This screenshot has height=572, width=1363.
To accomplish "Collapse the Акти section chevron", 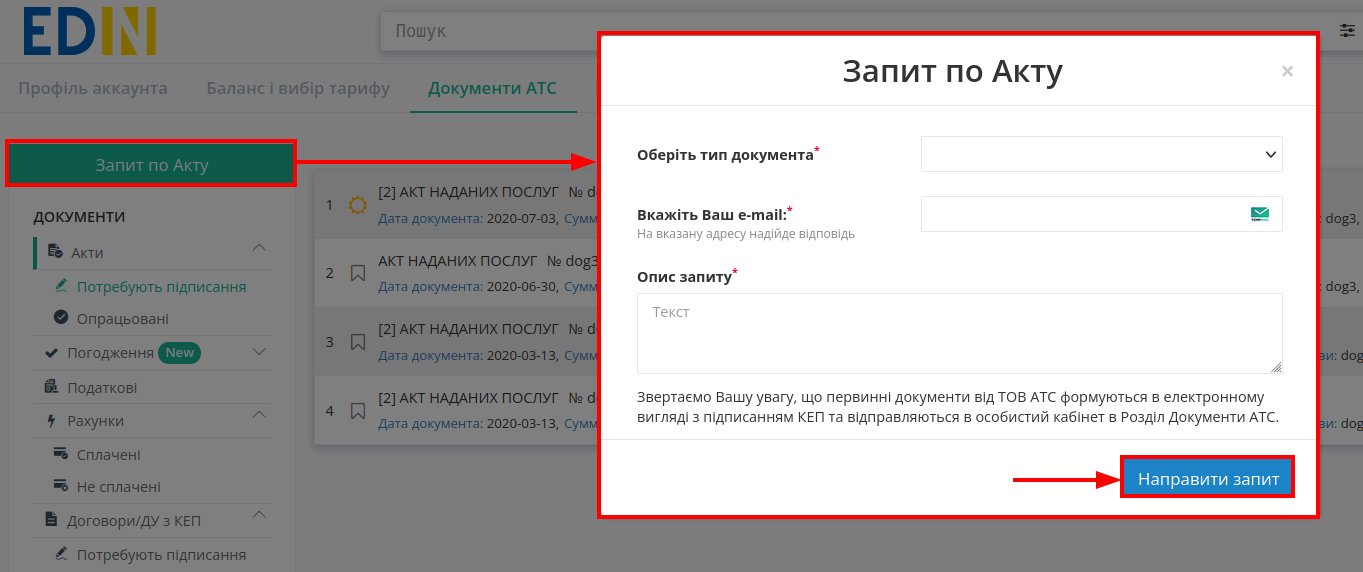I will [259, 247].
